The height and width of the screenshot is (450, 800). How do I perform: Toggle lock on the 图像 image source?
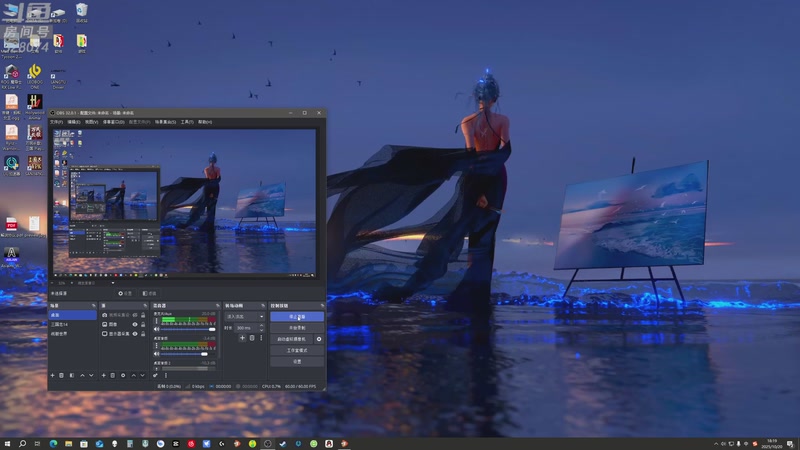143,324
